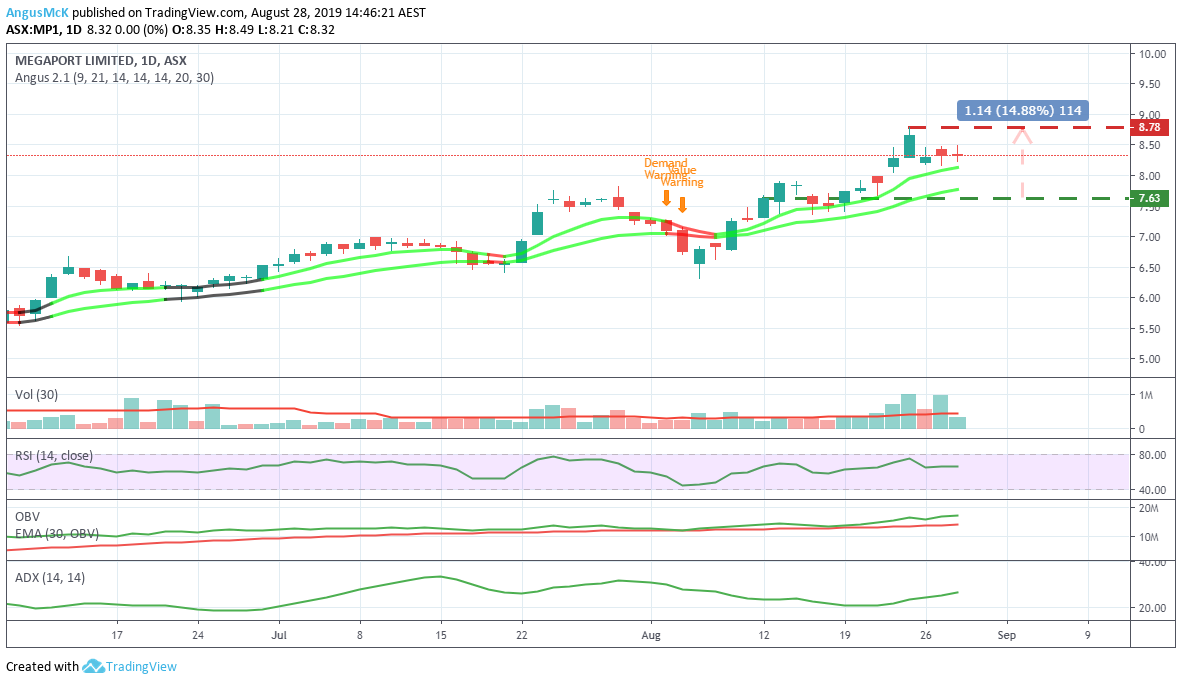The image size is (1182, 684).
Task: Select the Angus 2.1 indicator legend
Action: (x=115, y=78)
